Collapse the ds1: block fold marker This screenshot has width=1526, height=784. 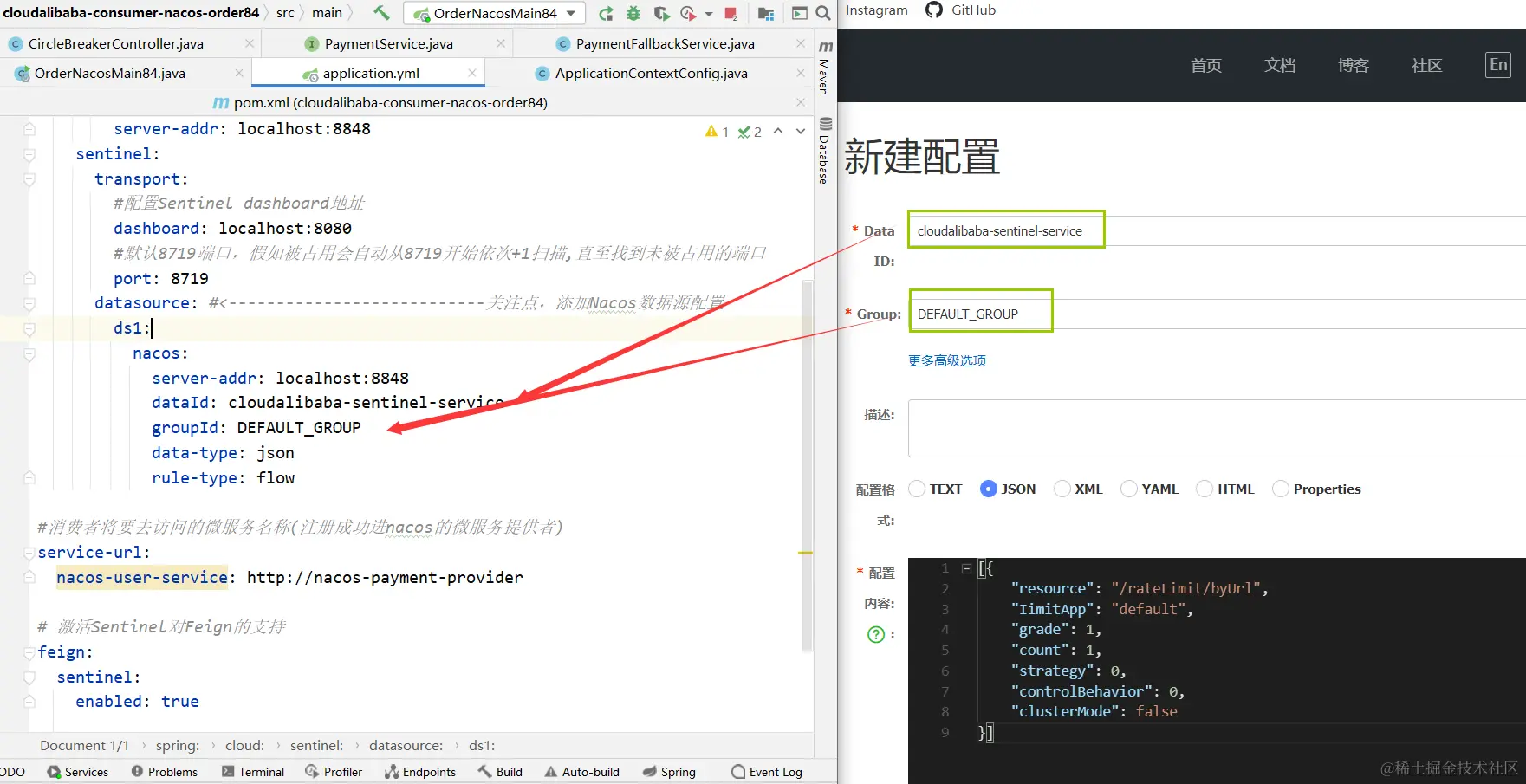pyautogui.click(x=29, y=329)
